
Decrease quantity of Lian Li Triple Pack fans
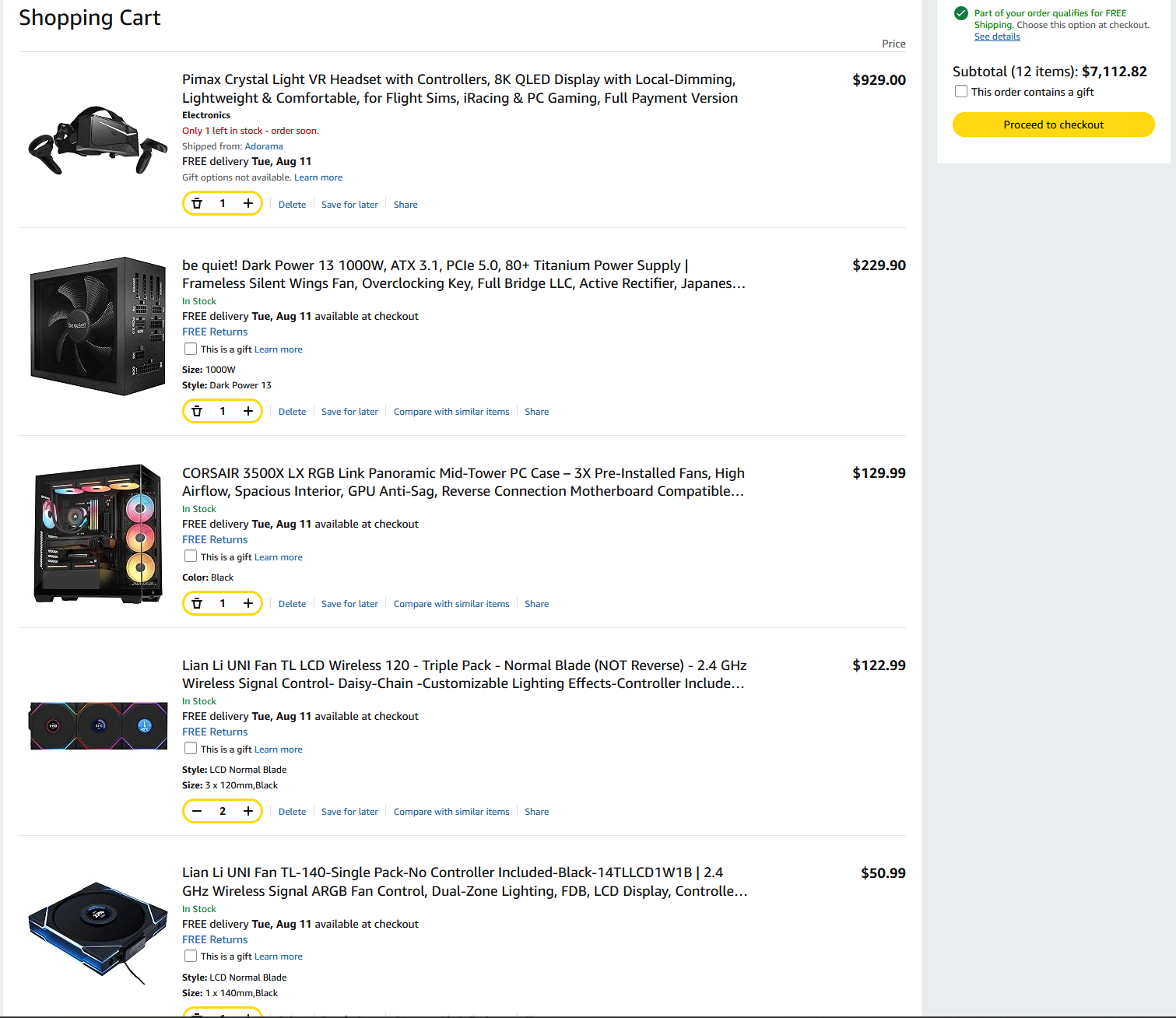pos(197,811)
